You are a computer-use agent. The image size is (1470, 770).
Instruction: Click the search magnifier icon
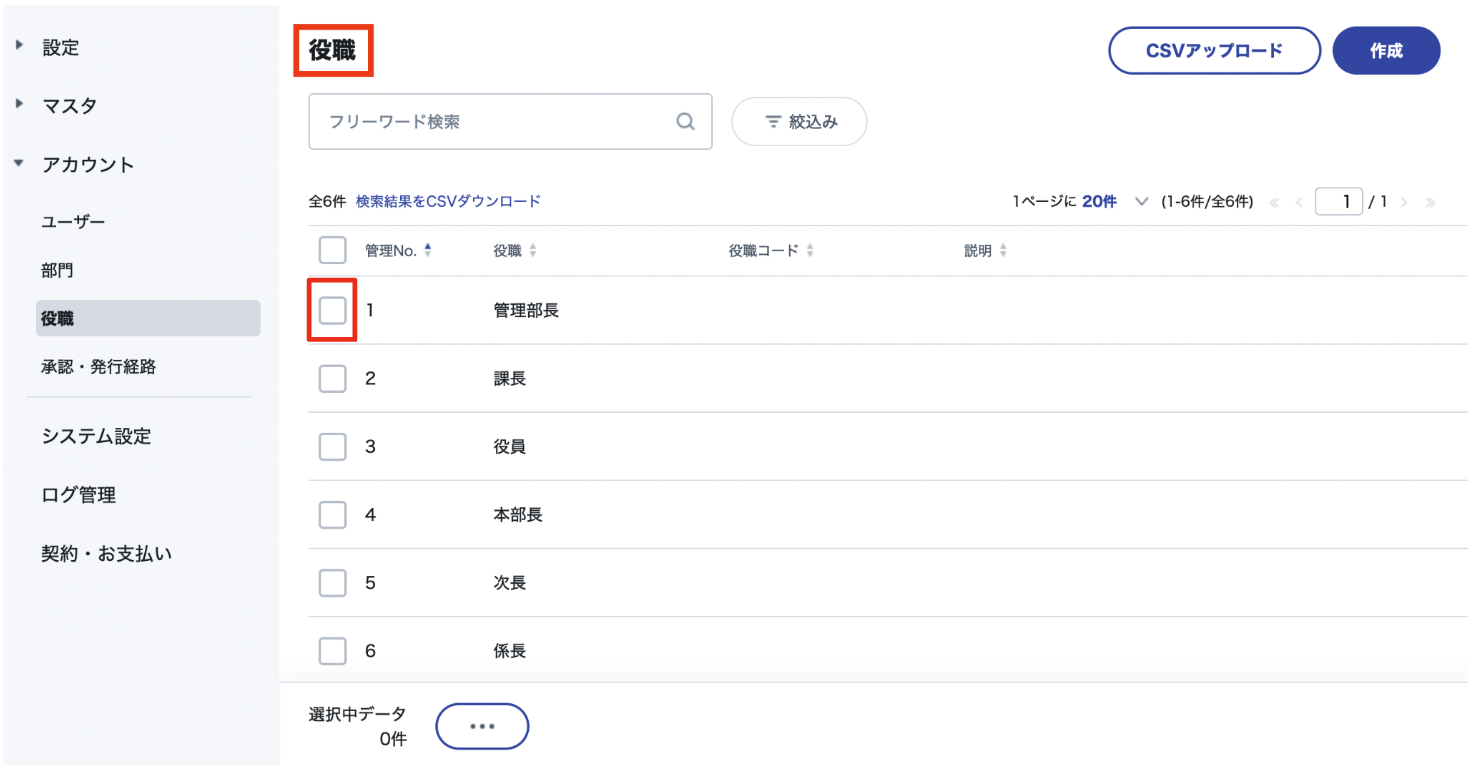click(685, 122)
